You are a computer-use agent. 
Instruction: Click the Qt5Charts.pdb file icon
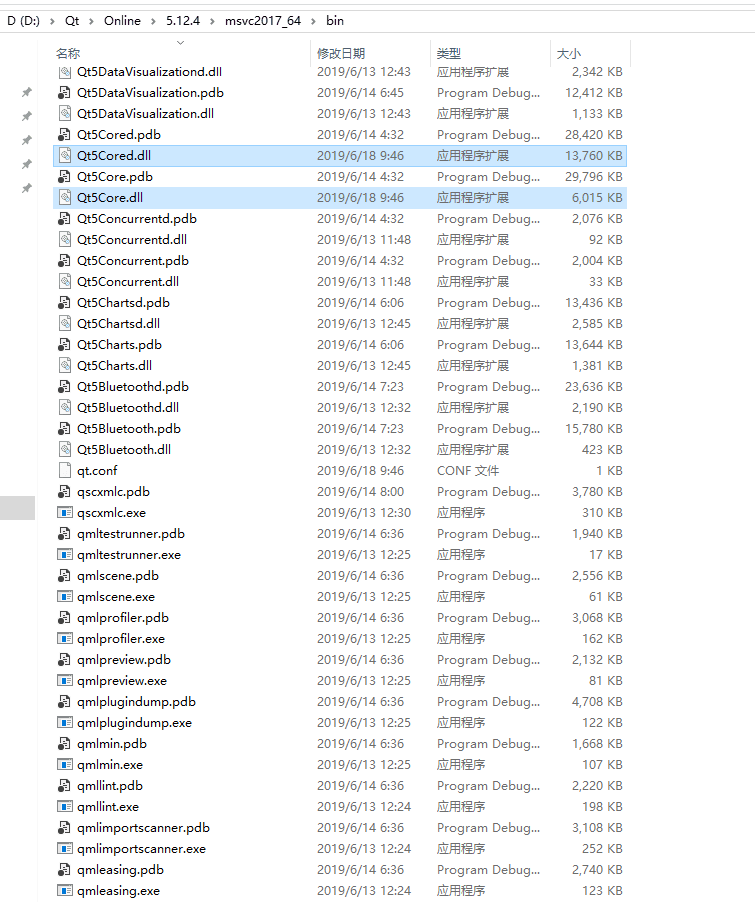tap(65, 345)
